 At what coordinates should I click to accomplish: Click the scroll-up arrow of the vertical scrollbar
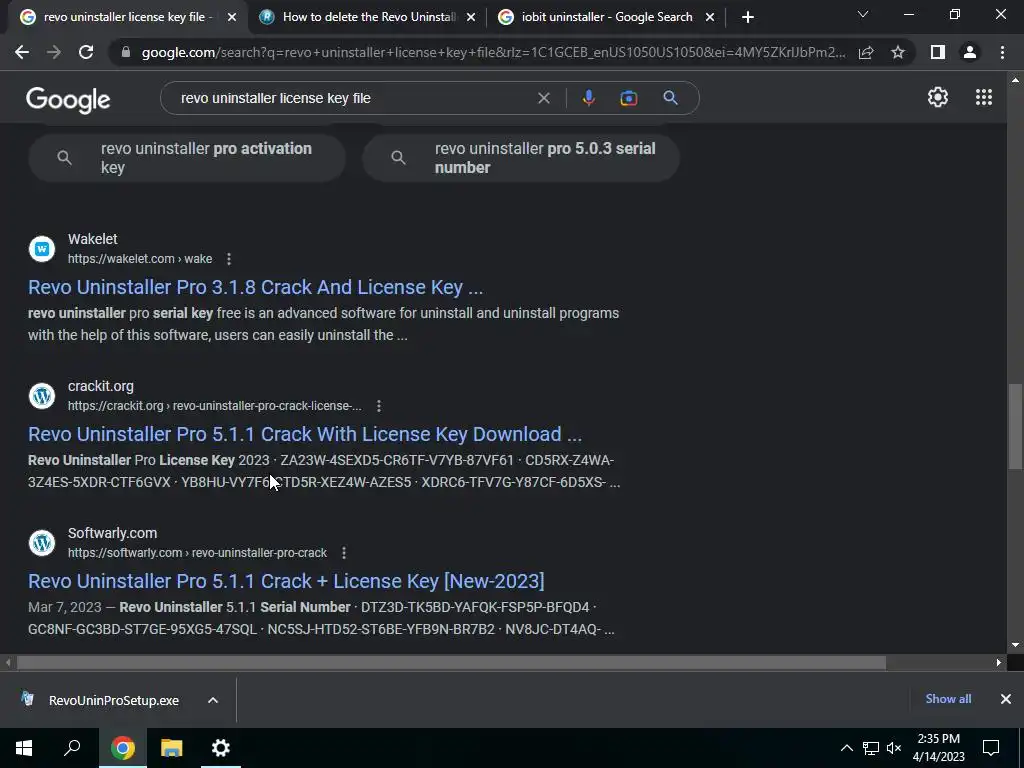click(x=1015, y=80)
